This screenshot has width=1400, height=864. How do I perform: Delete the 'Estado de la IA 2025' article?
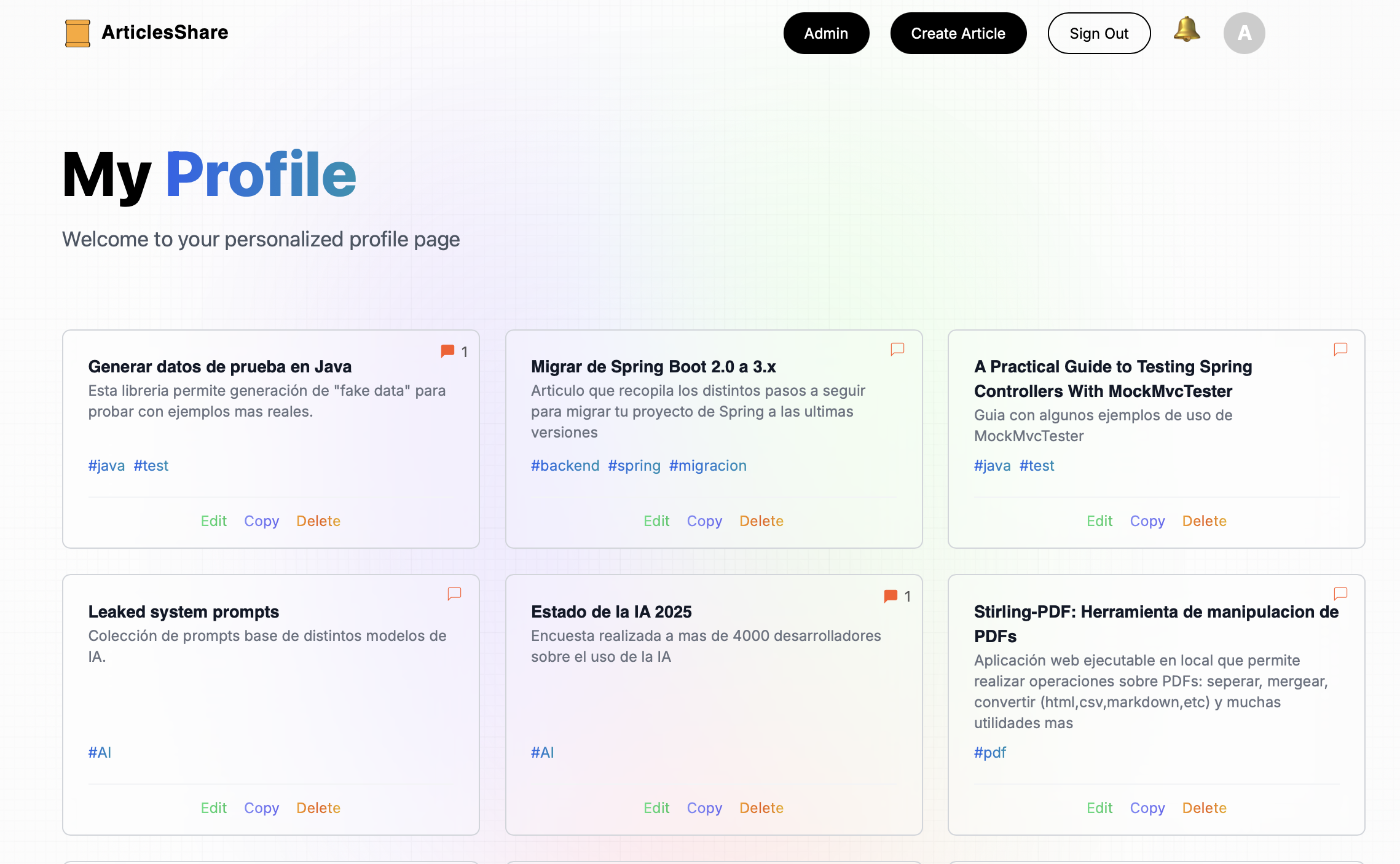[x=761, y=808]
